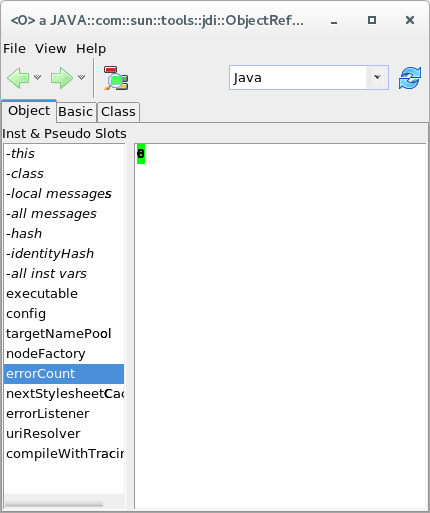Switch to the Class tab
The image size is (430, 513).
click(x=118, y=112)
